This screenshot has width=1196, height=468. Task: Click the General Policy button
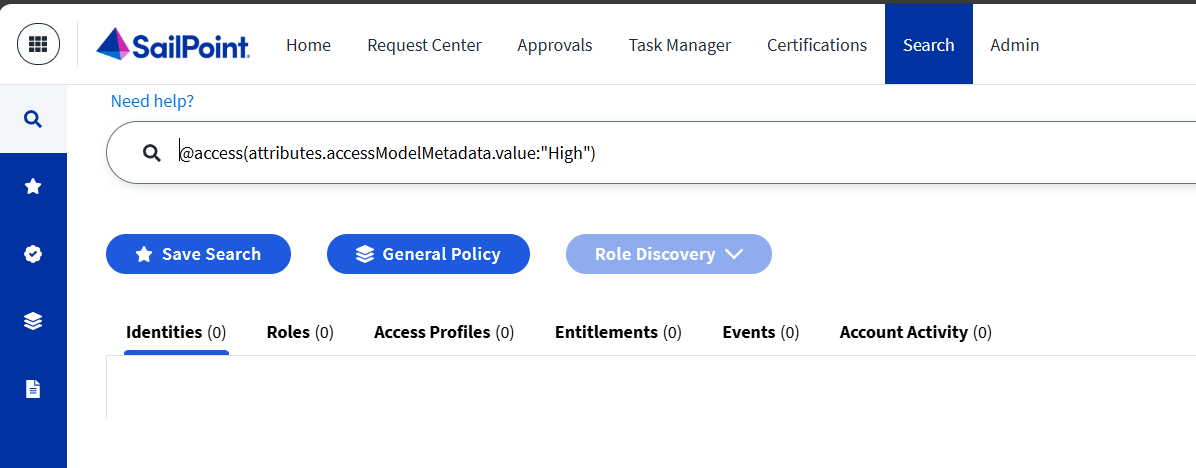(428, 254)
